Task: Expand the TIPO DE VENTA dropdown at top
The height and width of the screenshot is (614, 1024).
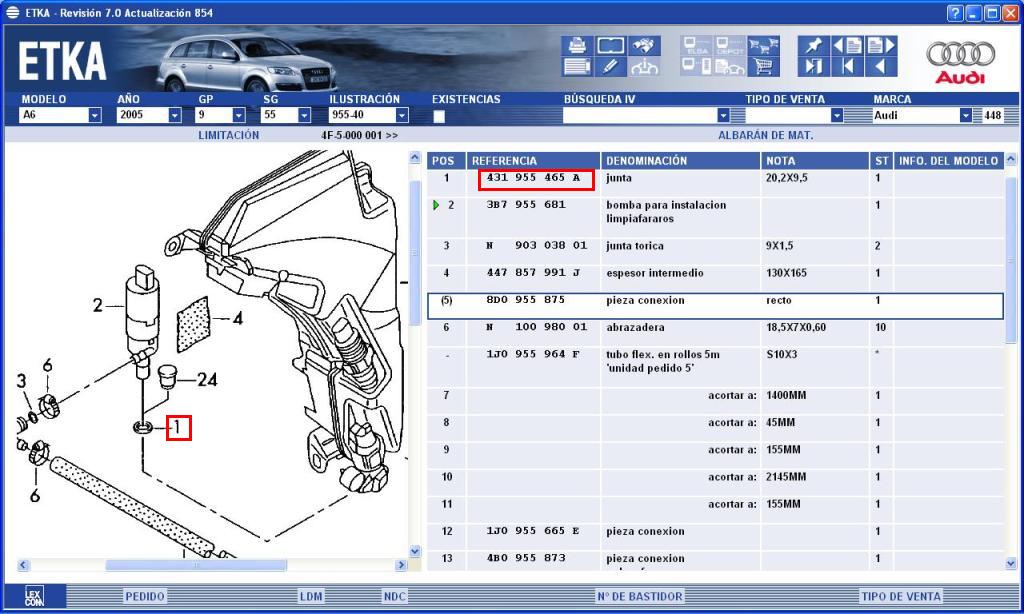Action: [x=837, y=116]
